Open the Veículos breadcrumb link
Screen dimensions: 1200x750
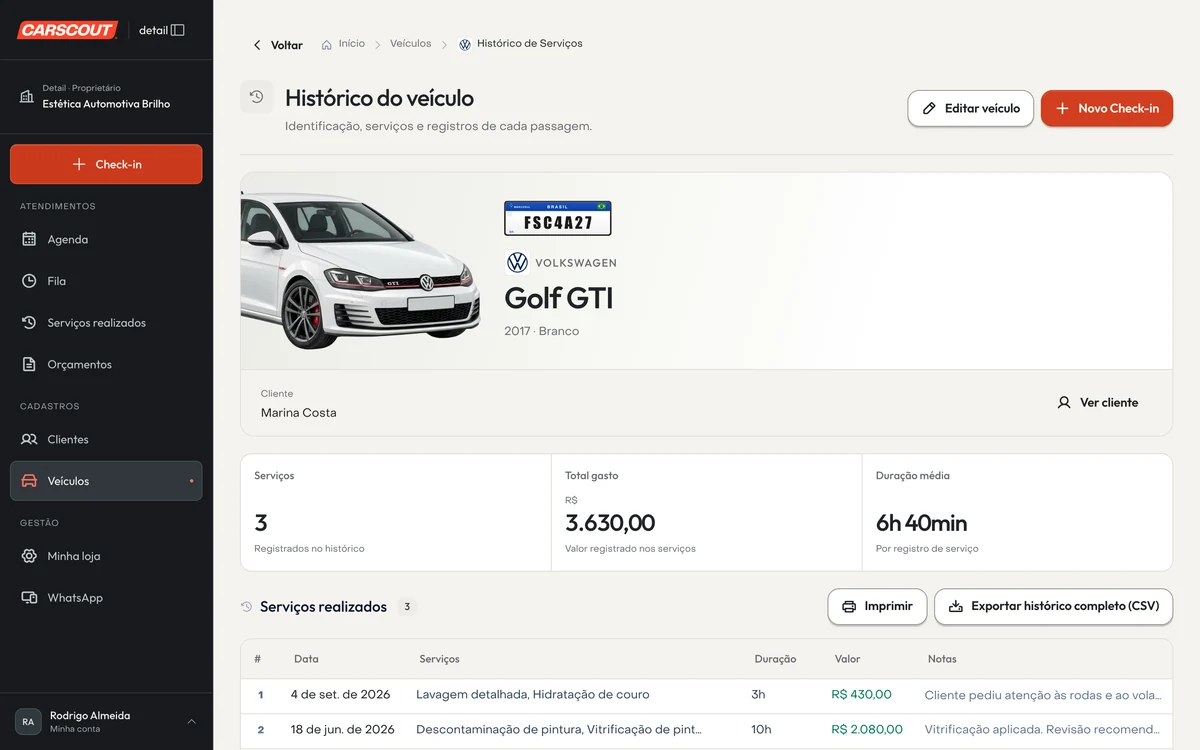pyautogui.click(x=410, y=44)
